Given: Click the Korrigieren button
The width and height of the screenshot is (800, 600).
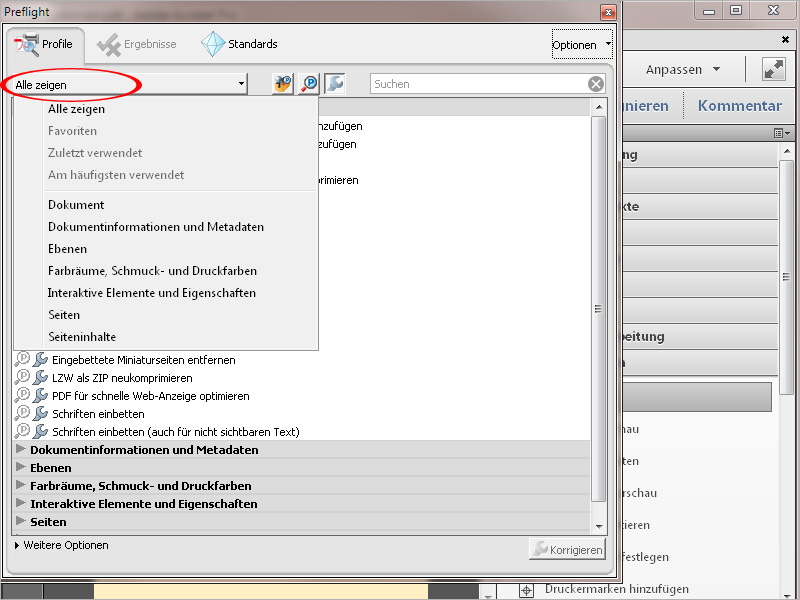Looking at the screenshot, I should coord(567,549).
